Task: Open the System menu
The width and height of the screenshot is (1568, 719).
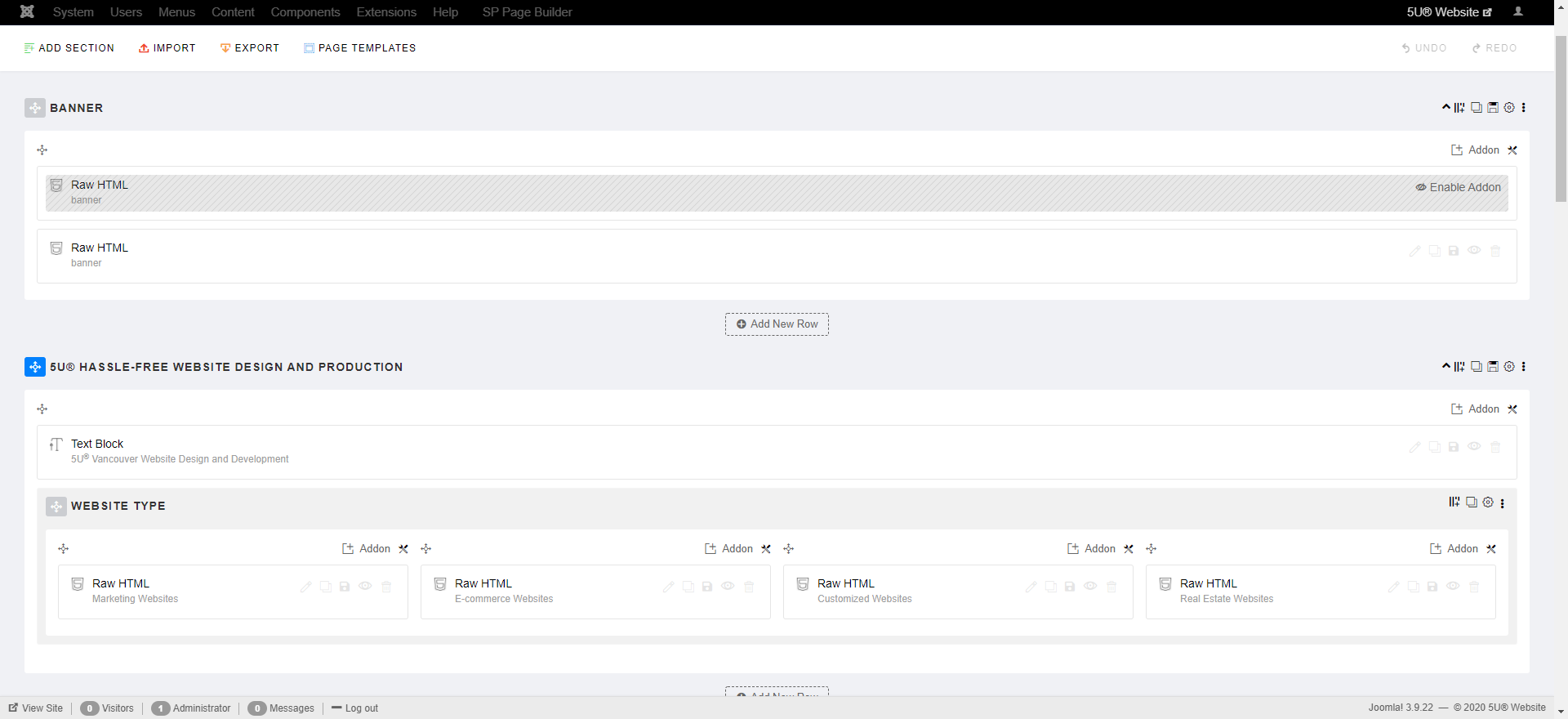Action: pyautogui.click(x=73, y=12)
